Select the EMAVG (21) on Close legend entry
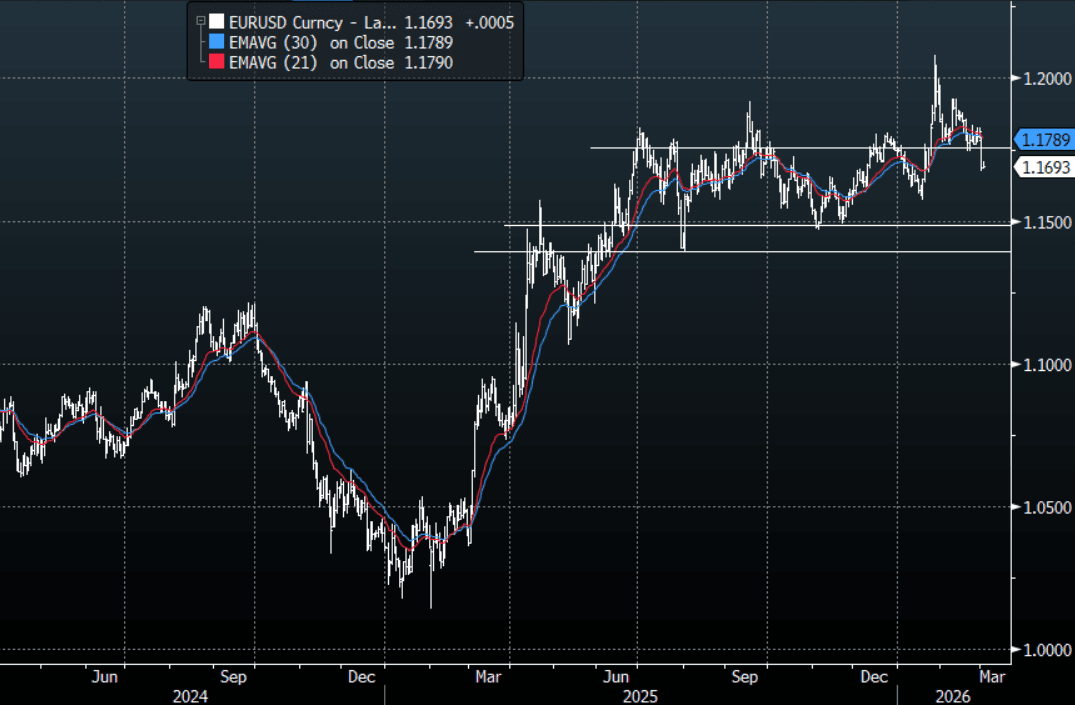 pyautogui.click(x=311, y=64)
